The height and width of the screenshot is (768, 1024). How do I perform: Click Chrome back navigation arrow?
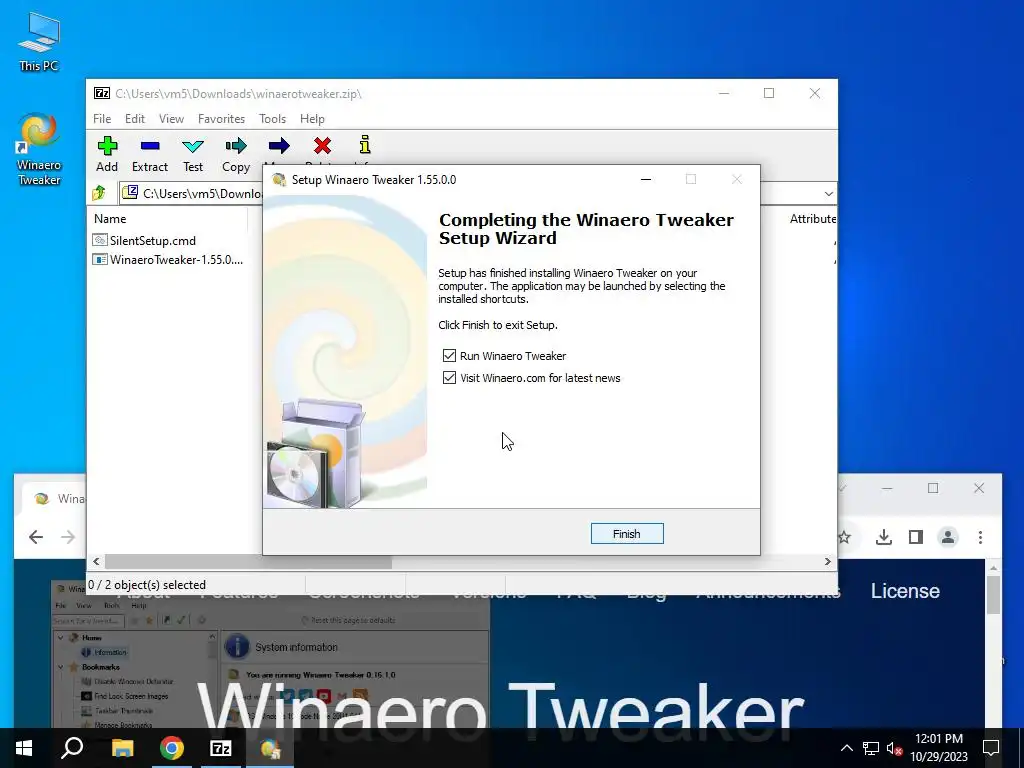click(x=36, y=537)
